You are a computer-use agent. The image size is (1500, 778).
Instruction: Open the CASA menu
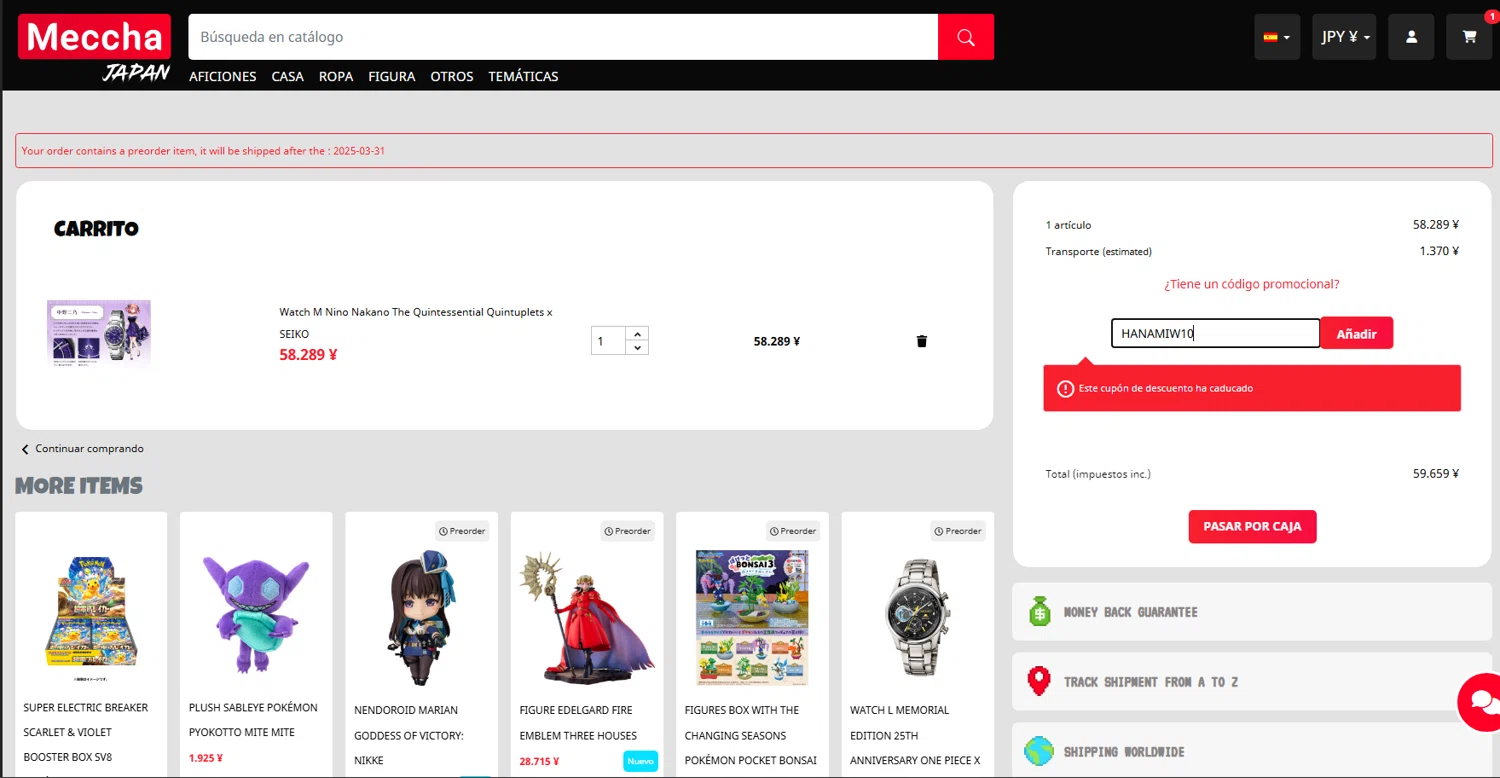(x=288, y=76)
